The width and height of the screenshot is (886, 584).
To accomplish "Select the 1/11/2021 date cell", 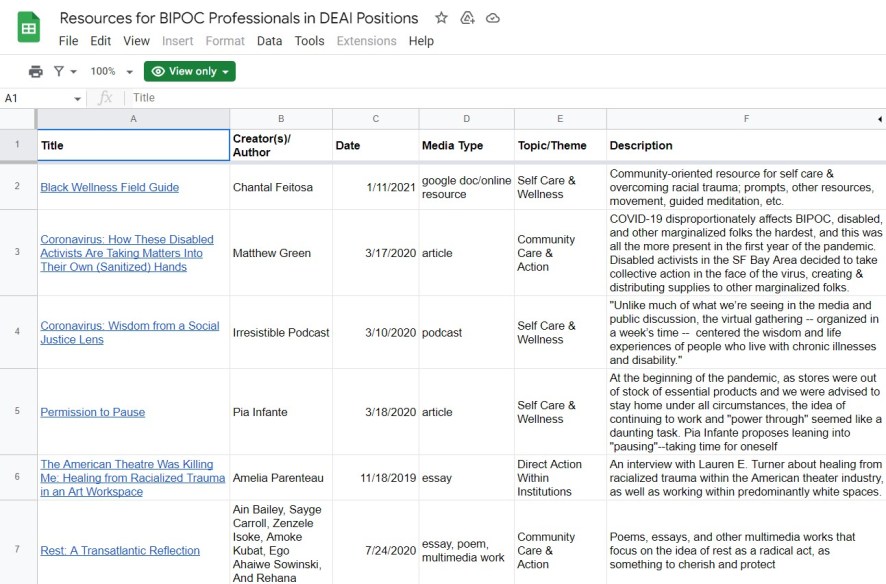I will (x=376, y=187).
